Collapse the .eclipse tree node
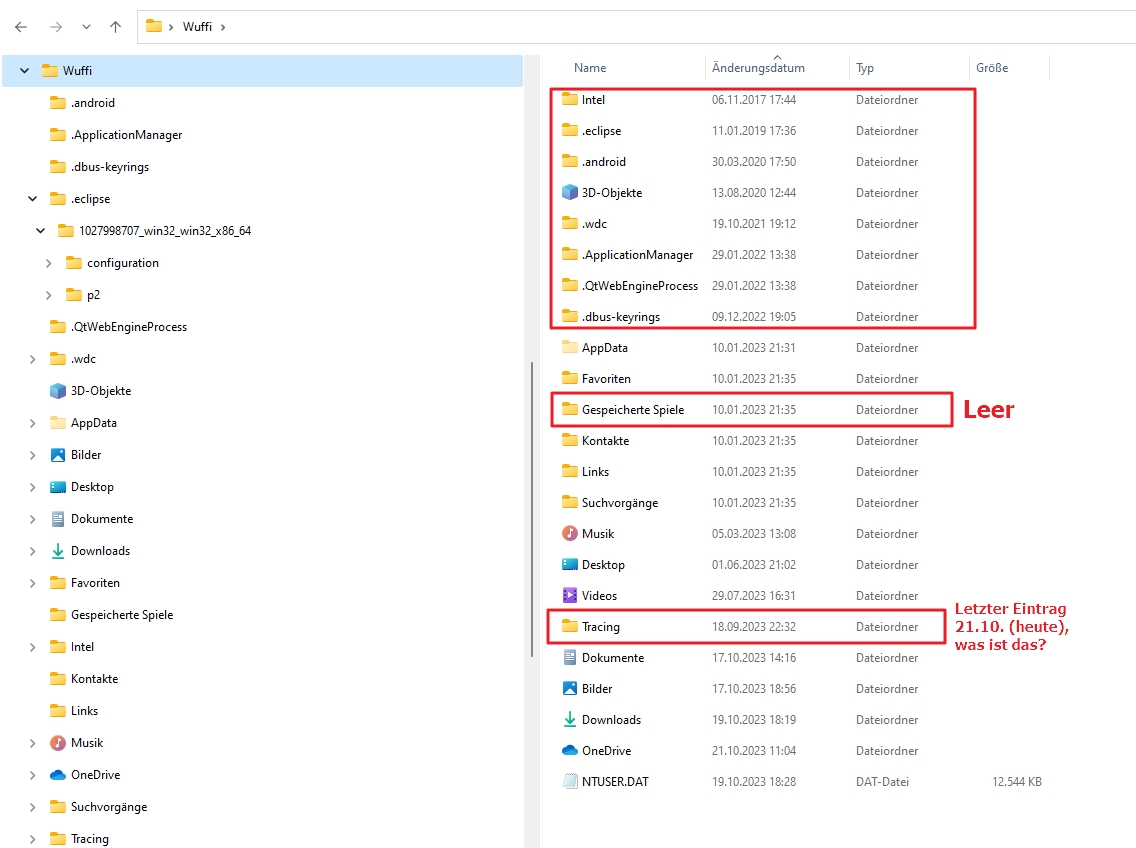The width and height of the screenshot is (1136, 848). 33,199
